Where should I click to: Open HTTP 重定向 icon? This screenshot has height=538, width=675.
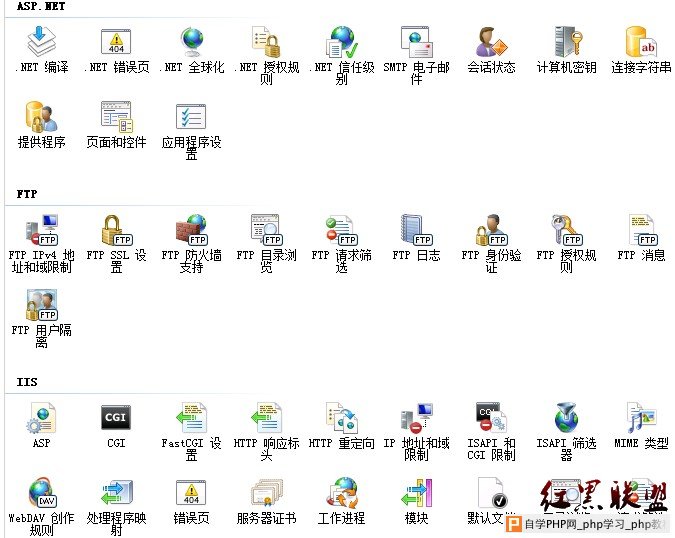341,417
